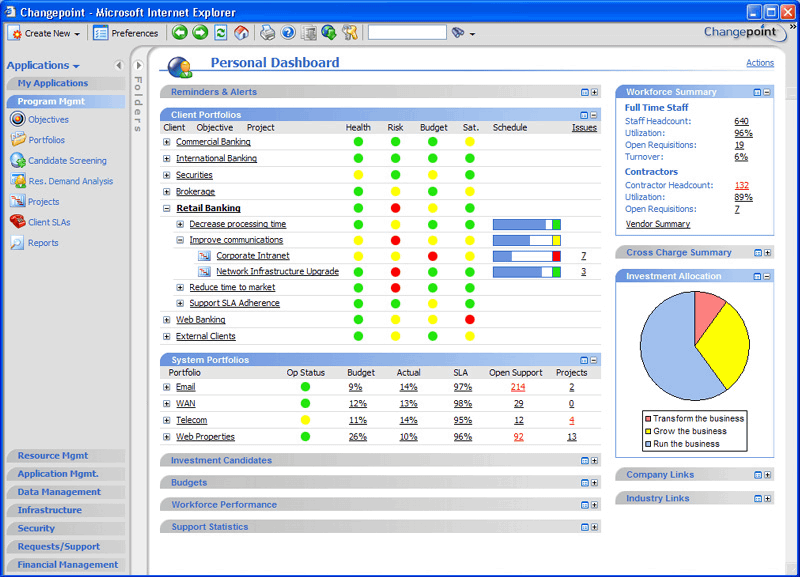The width and height of the screenshot is (800, 577).
Task: Open help with the blue question mark icon
Action: 288,33
